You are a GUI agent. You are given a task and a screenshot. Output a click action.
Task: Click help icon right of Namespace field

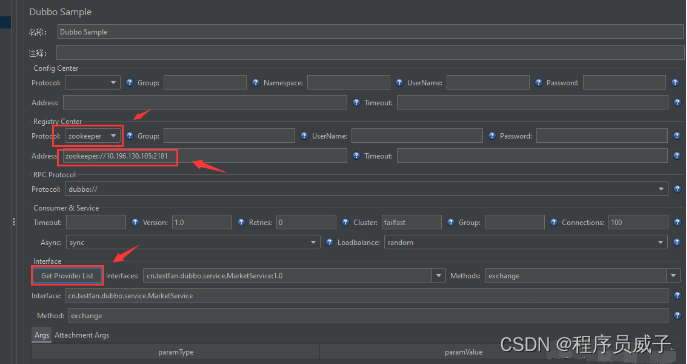click(399, 83)
